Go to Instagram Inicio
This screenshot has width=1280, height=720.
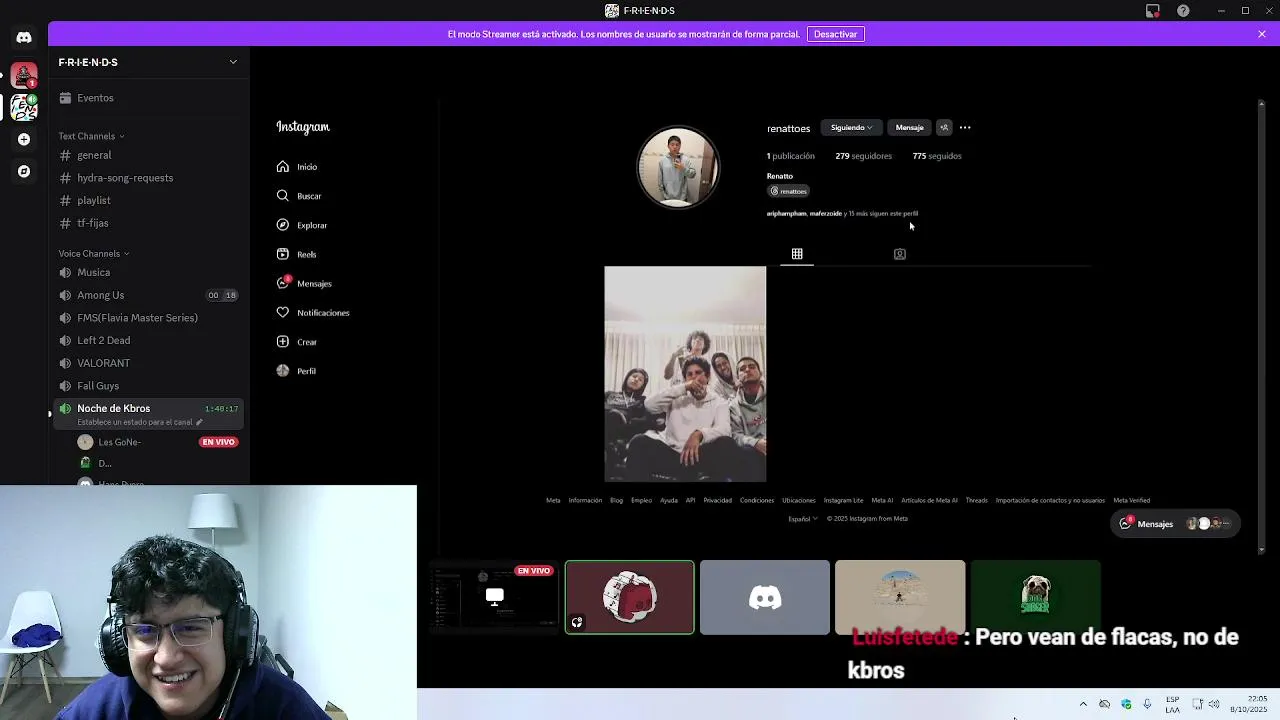297,167
